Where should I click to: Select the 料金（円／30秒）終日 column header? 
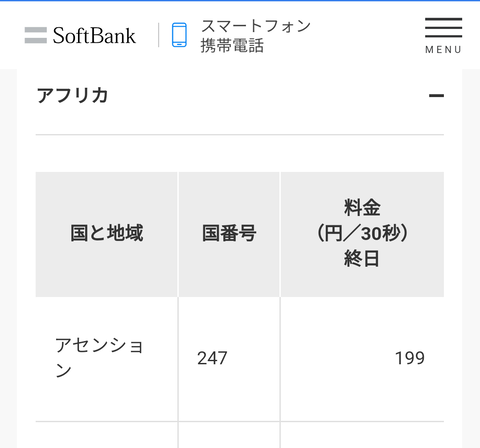[362, 234]
